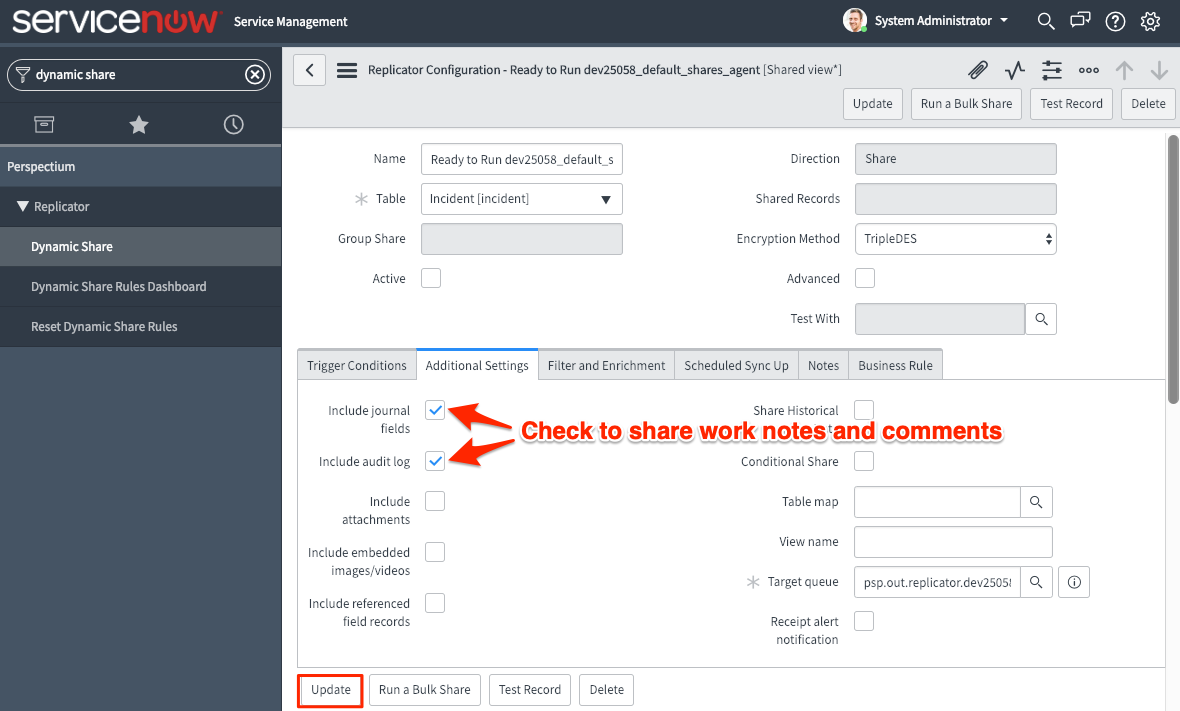Switch to Scheduled Sync Up tab
1180x711 pixels.
point(736,366)
